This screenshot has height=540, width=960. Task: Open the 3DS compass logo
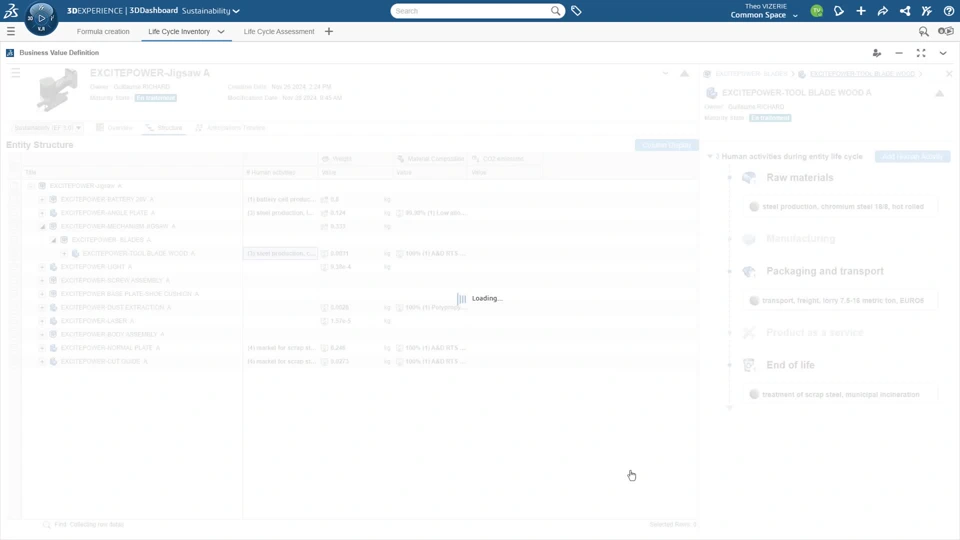pos(11,10)
